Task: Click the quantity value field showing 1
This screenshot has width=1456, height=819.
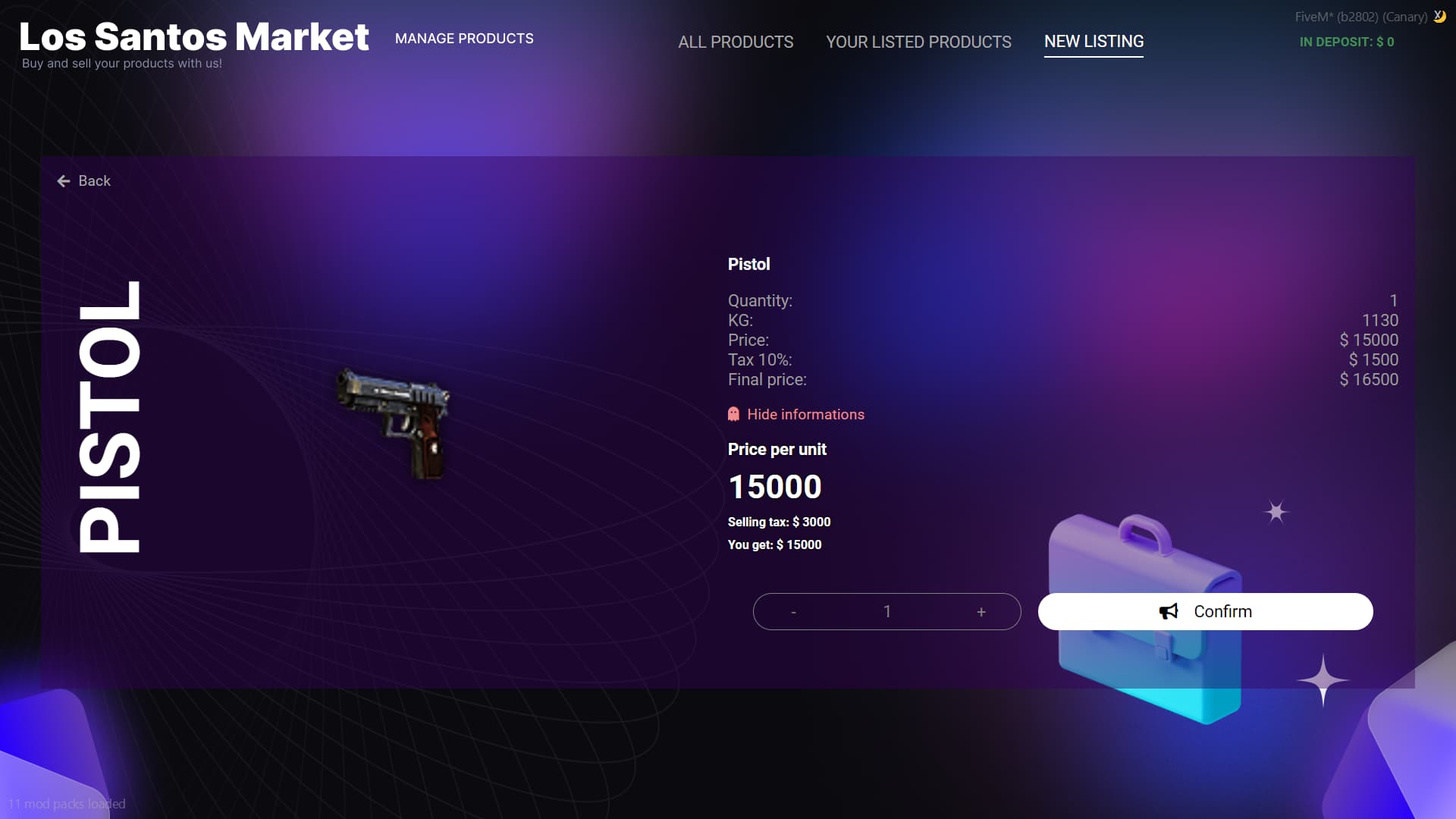Action: point(887,611)
